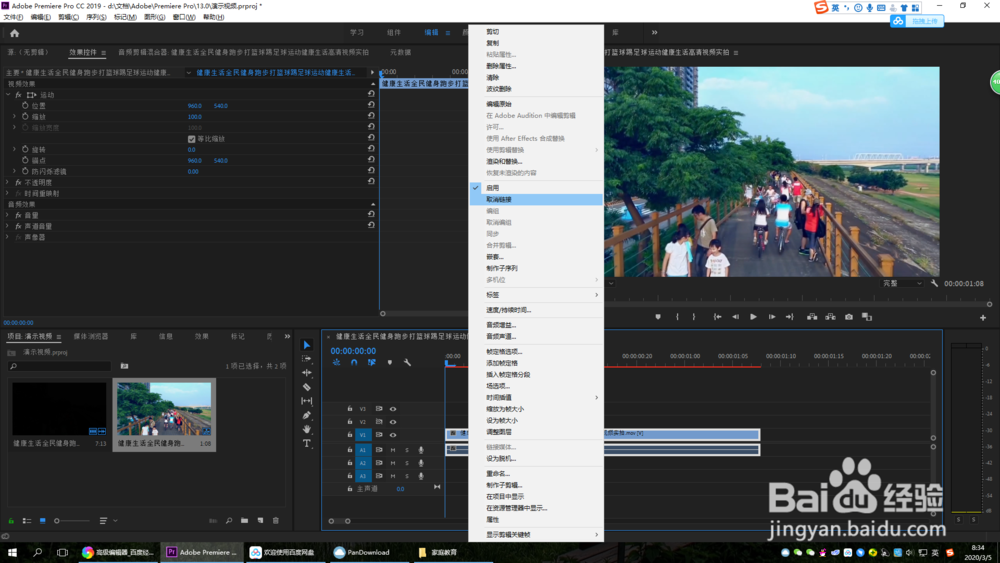Toggle the 等比缩放 checkbox
Screen dimensions: 1000x563
(191, 138)
